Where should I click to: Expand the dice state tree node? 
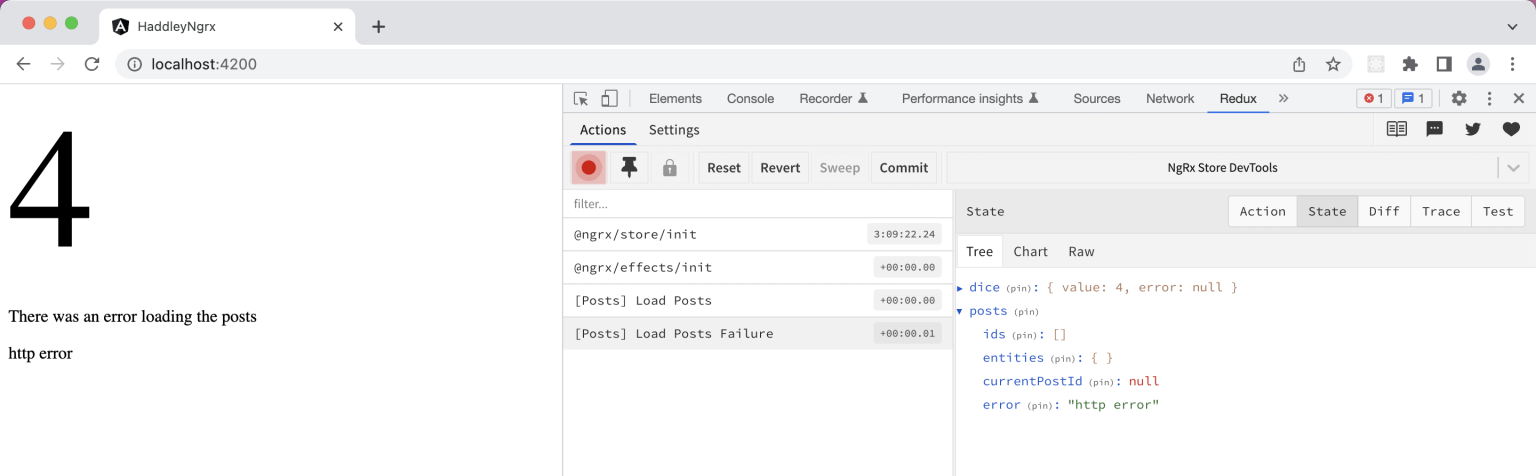(x=961, y=288)
